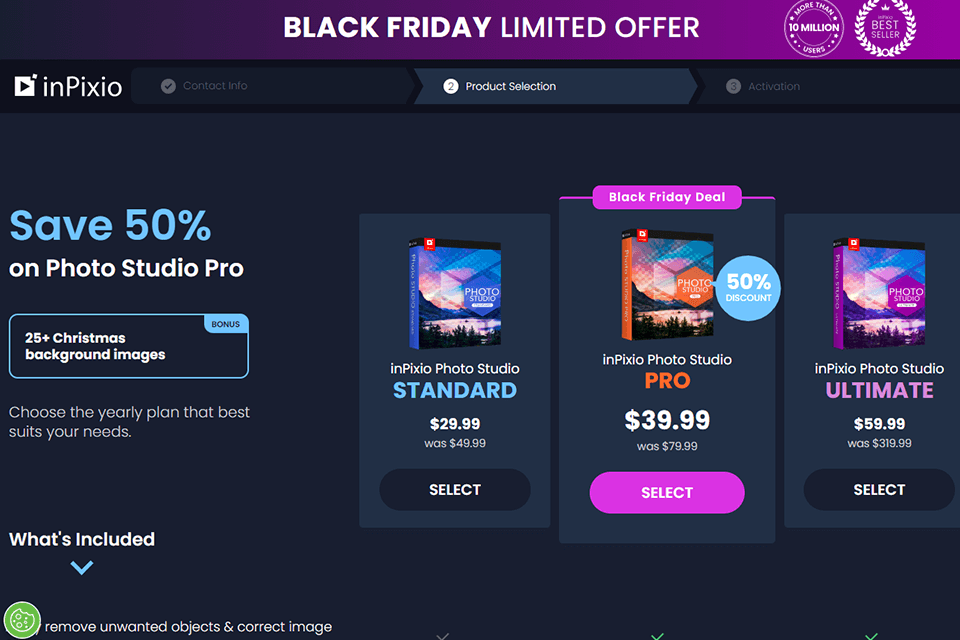This screenshot has height=640, width=960.
Task: Click the inPixio logo
Action: coord(68,87)
